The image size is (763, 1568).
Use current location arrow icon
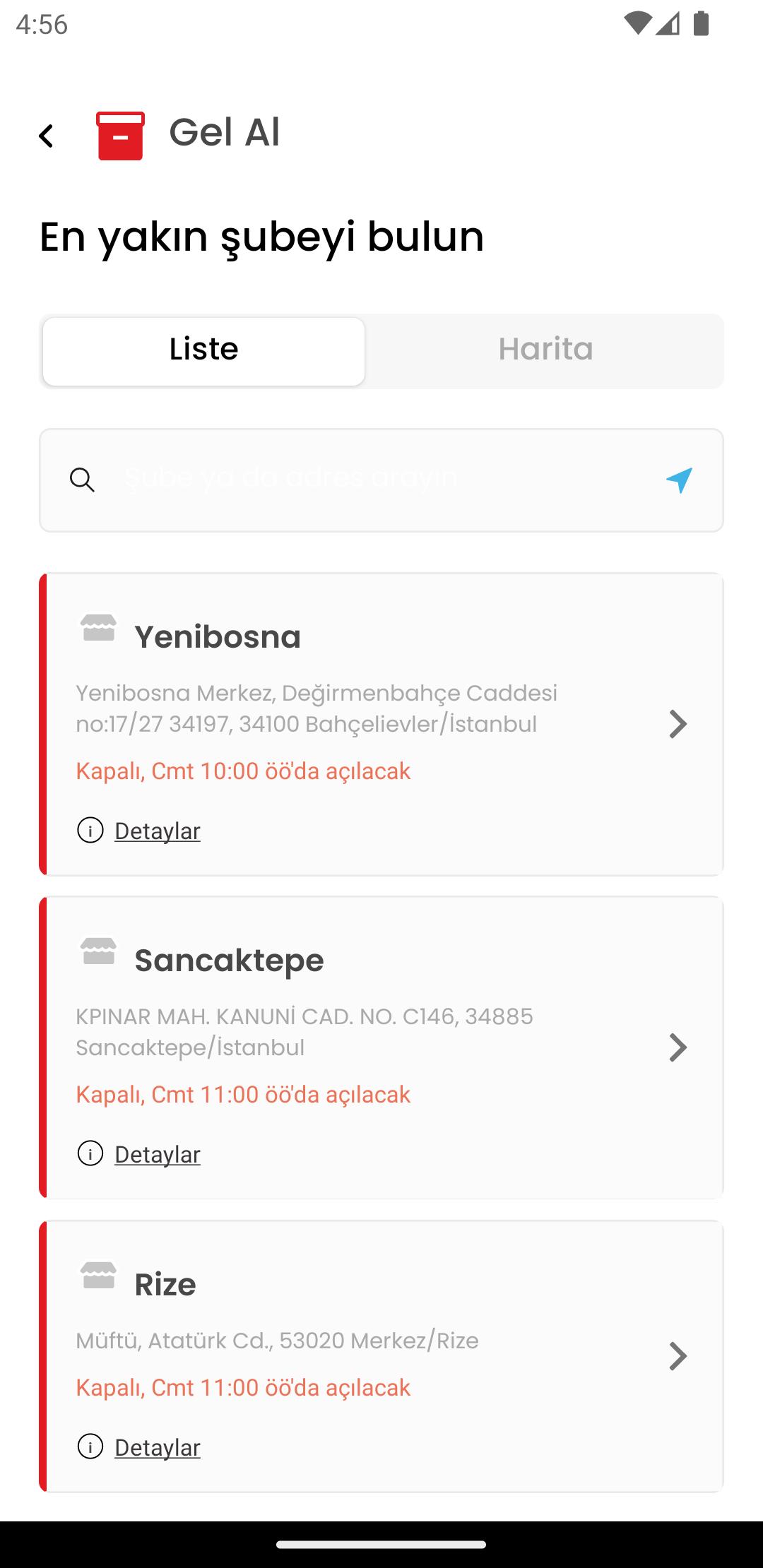679,480
